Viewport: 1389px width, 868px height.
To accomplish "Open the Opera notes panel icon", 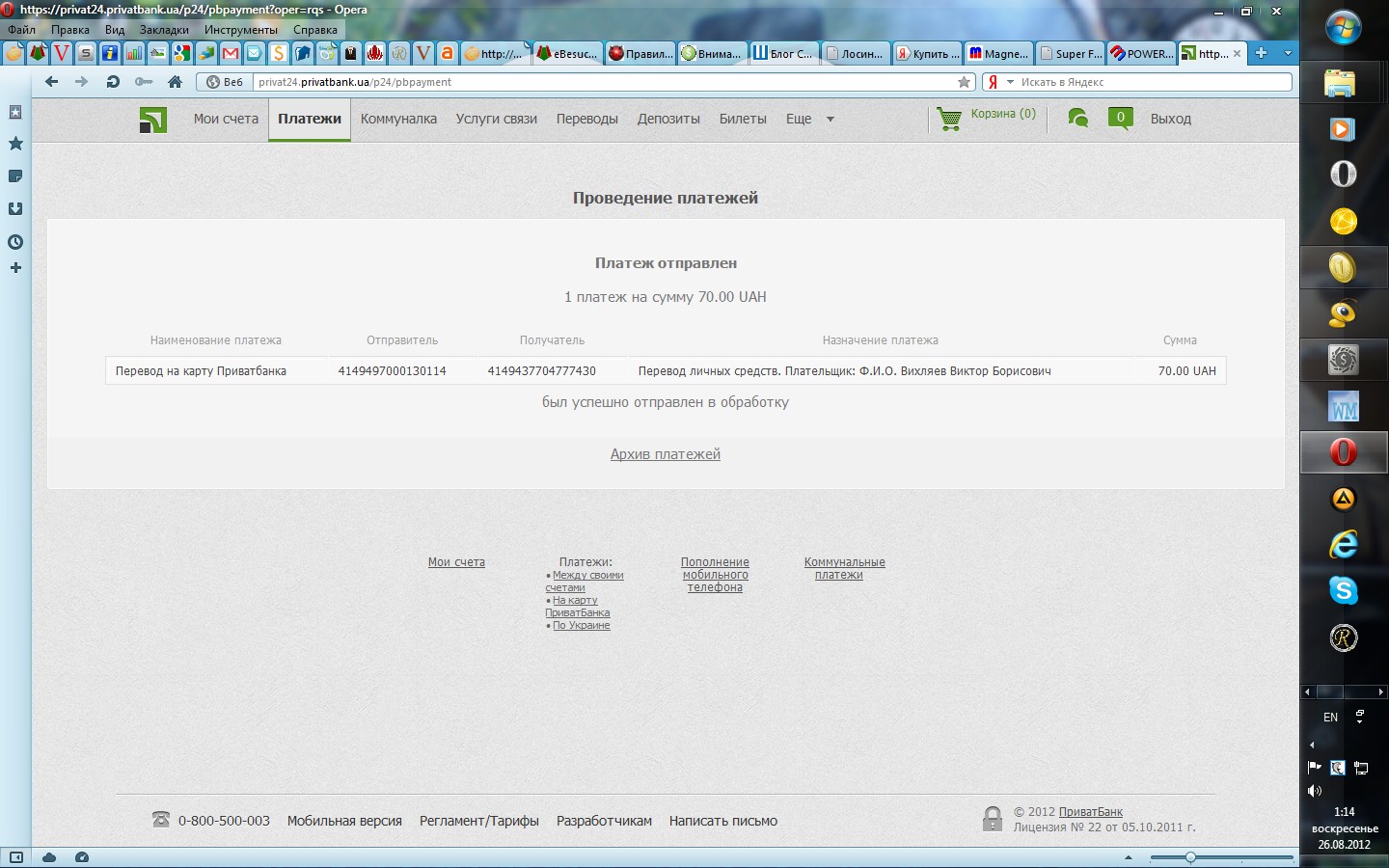I will tap(15, 176).
